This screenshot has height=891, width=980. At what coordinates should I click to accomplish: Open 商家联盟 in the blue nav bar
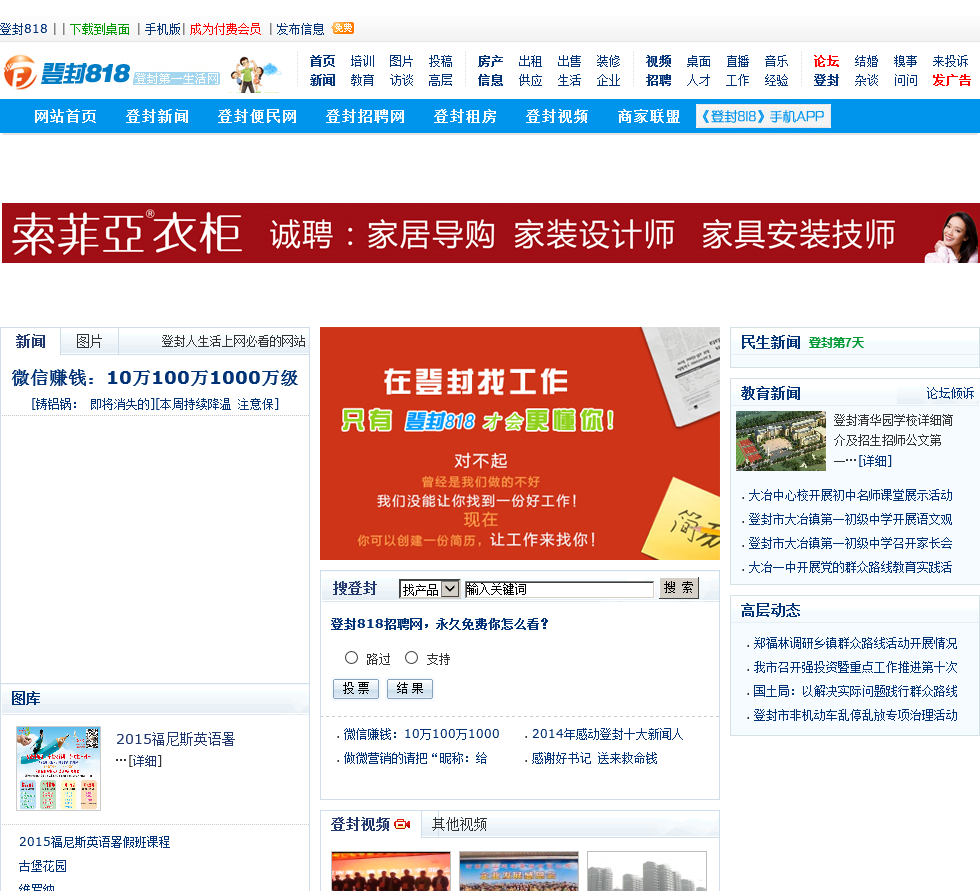coord(649,117)
